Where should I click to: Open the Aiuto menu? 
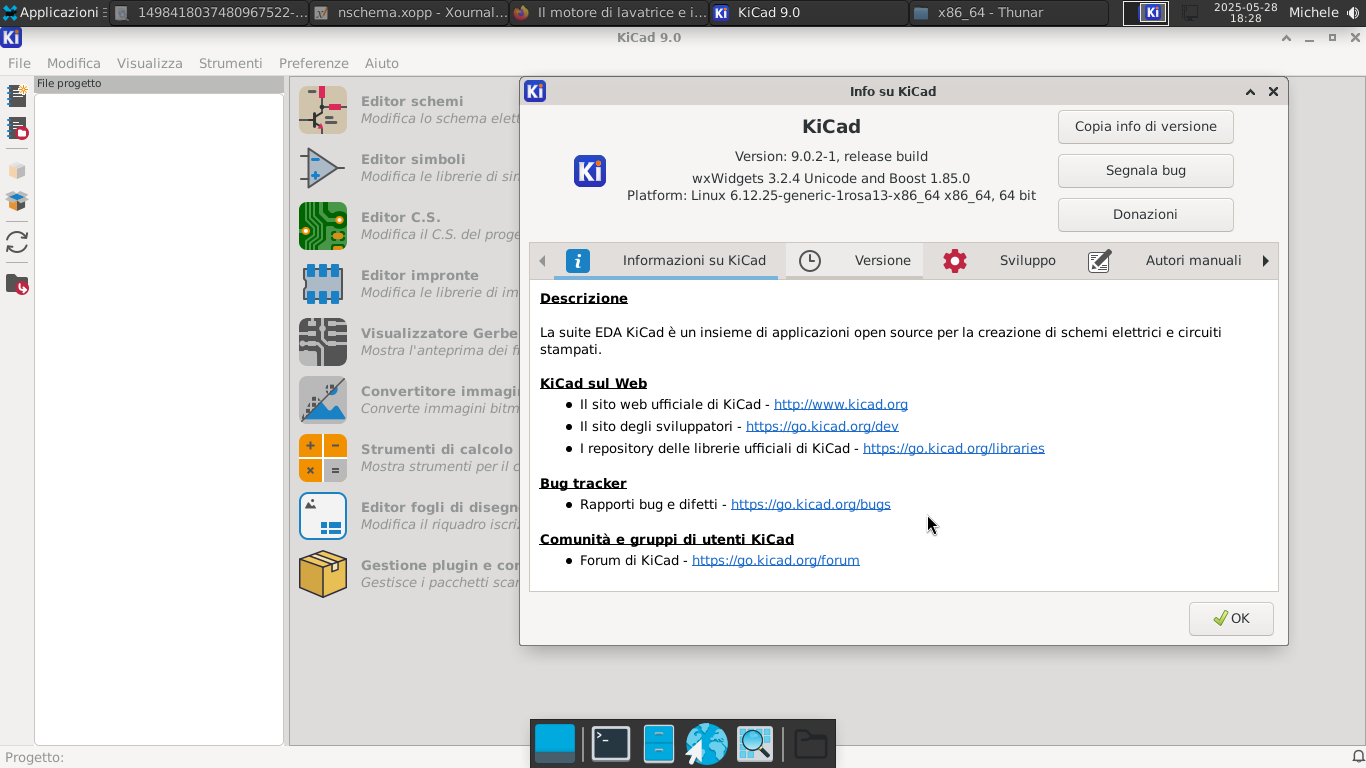coord(382,63)
